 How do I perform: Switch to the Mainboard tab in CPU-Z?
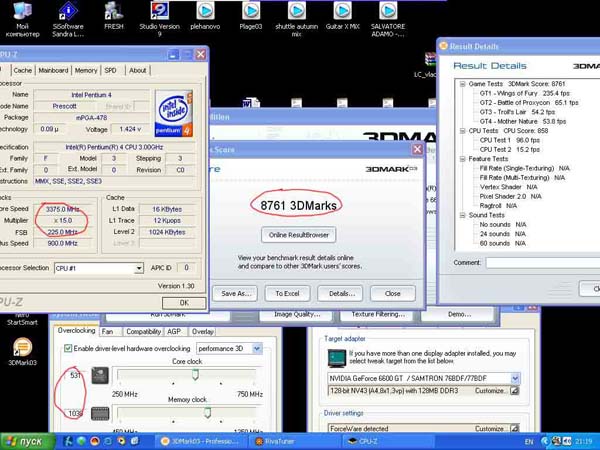pyautogui.click(x=53, y=71)
